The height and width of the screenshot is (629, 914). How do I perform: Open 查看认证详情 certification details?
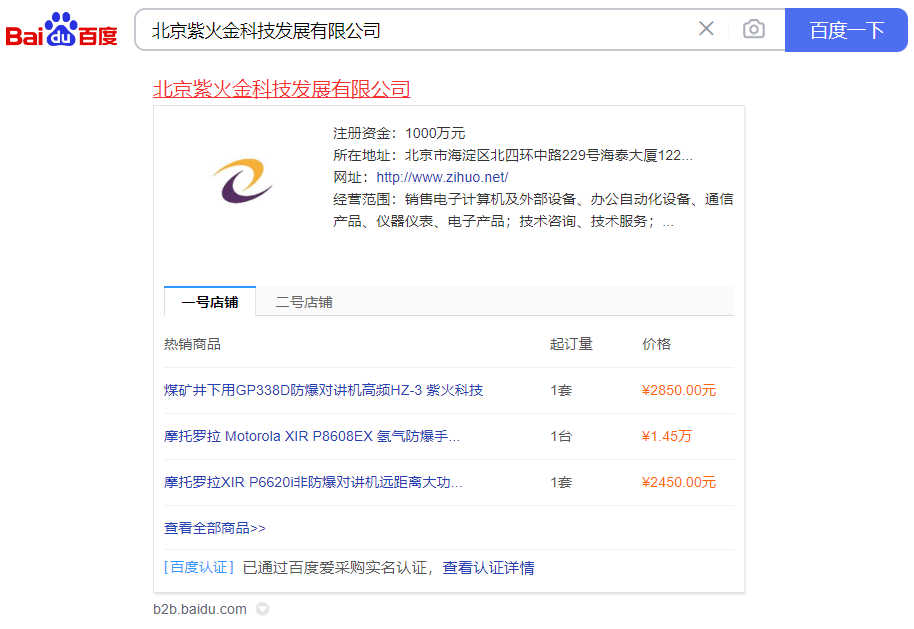coord(488,568)
